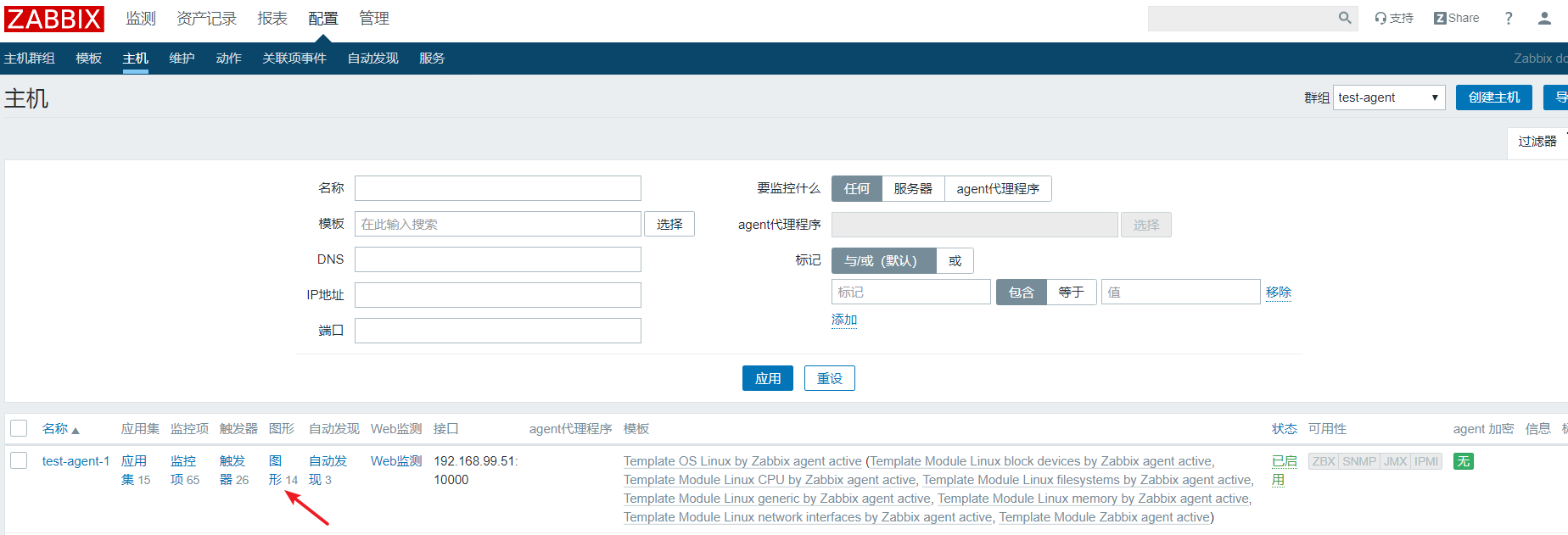
Task: Open the 监测 top menu
Action: coord(141,19)
